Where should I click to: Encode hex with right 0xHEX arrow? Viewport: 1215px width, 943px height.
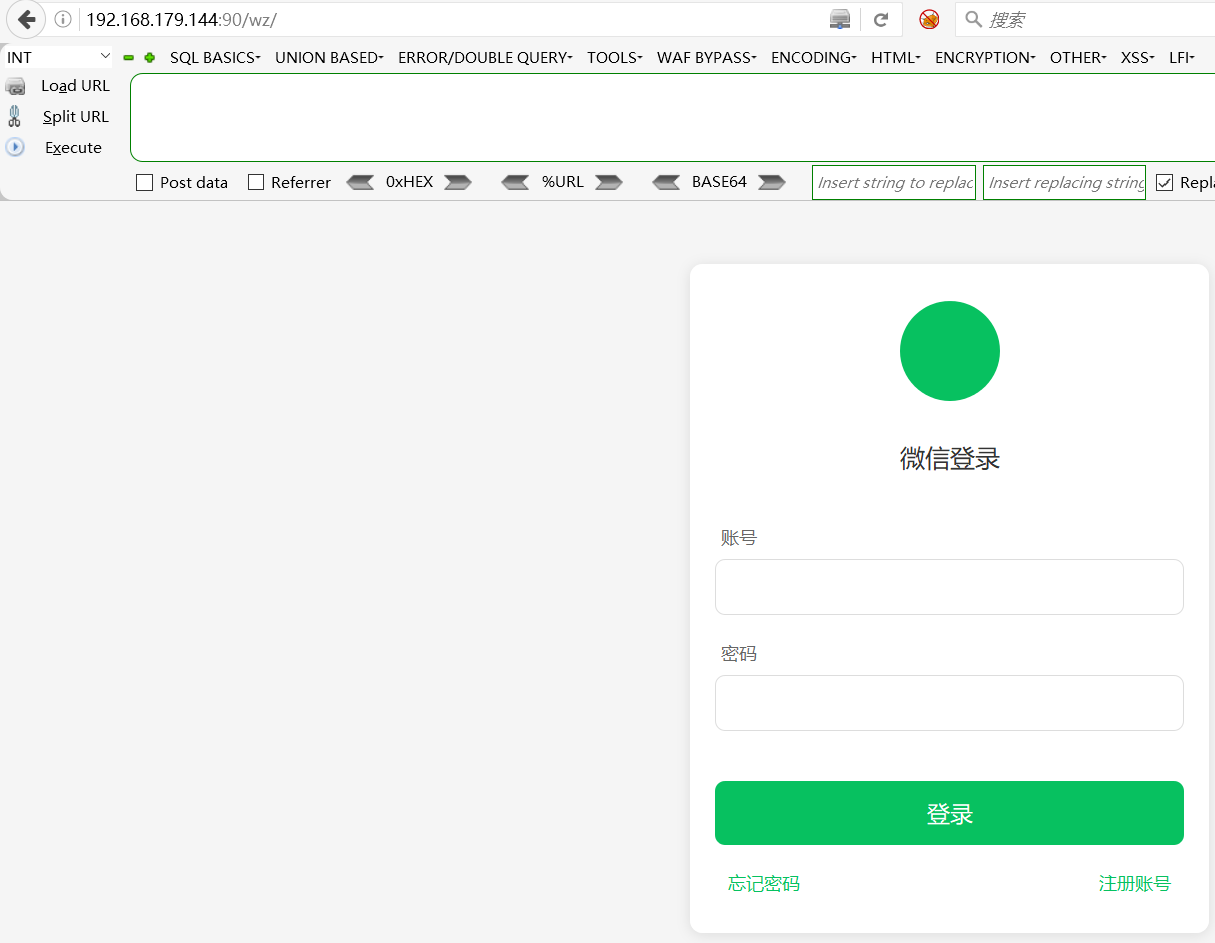(x=458, y=182)
